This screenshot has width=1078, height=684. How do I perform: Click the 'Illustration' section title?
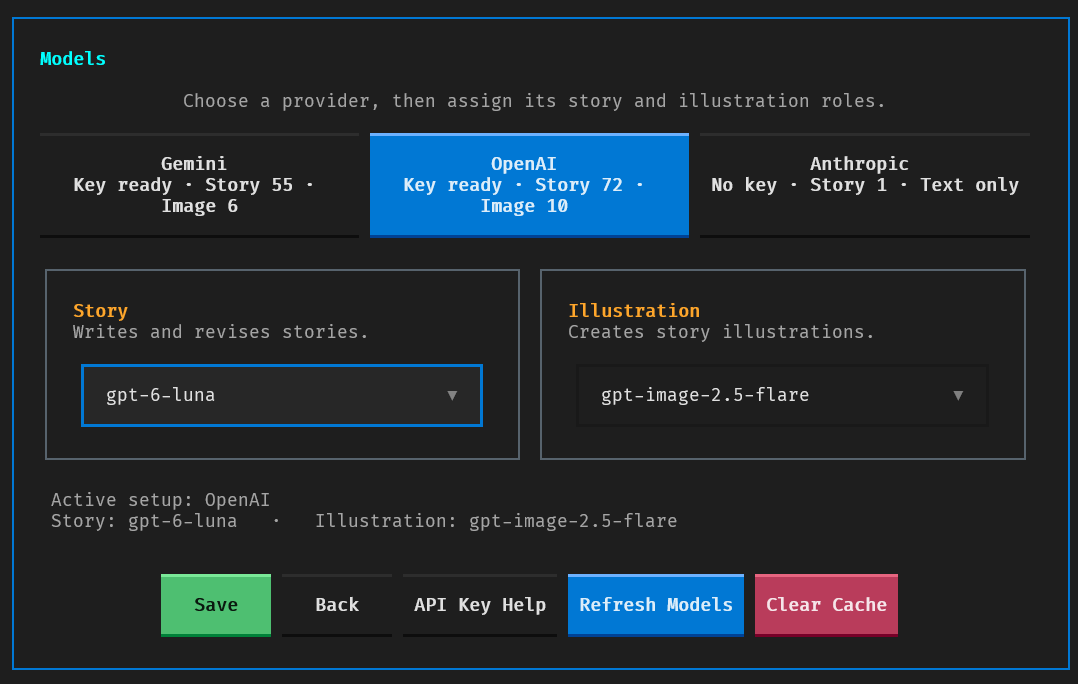(x=634, y=311)
